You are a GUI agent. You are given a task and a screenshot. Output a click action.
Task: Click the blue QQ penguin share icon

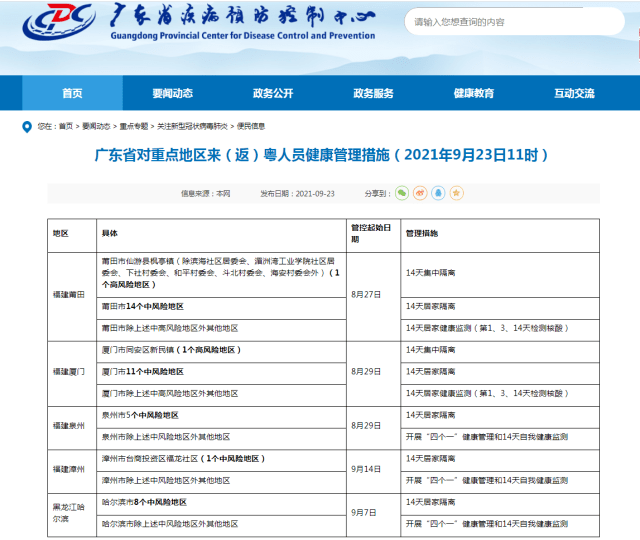(438, 193)
